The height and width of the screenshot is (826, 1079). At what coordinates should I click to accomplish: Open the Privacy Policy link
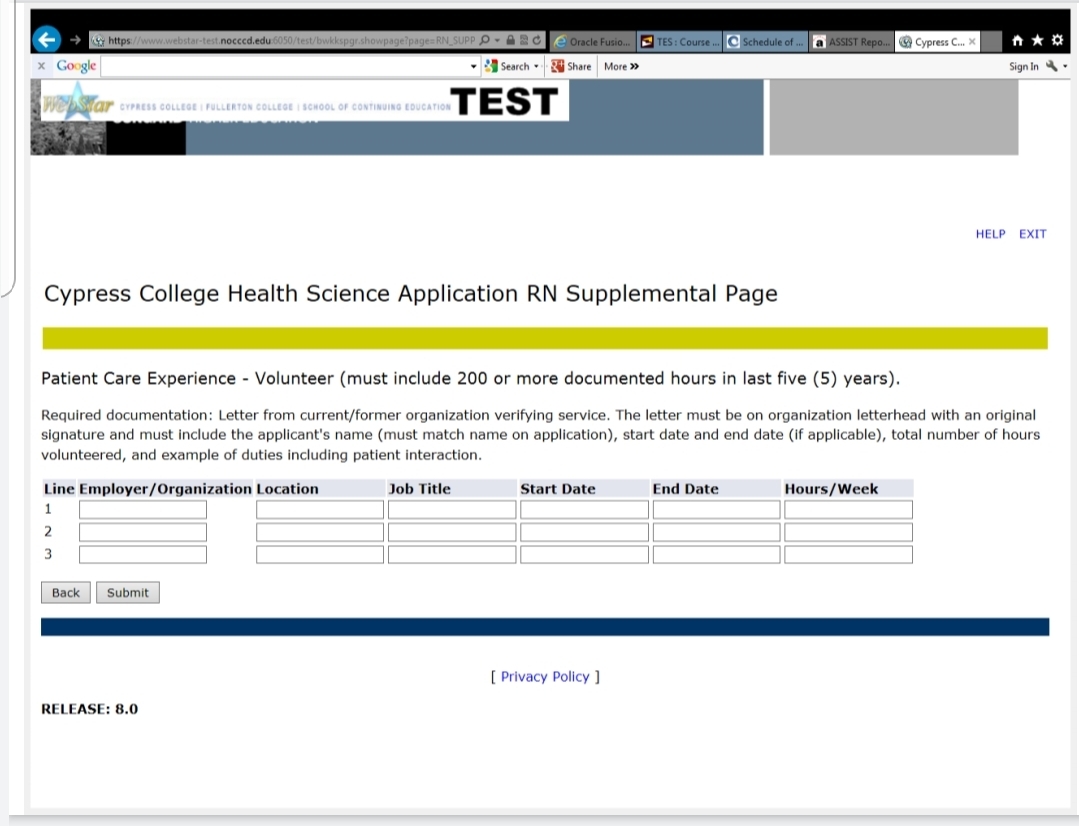click(545, 677)
